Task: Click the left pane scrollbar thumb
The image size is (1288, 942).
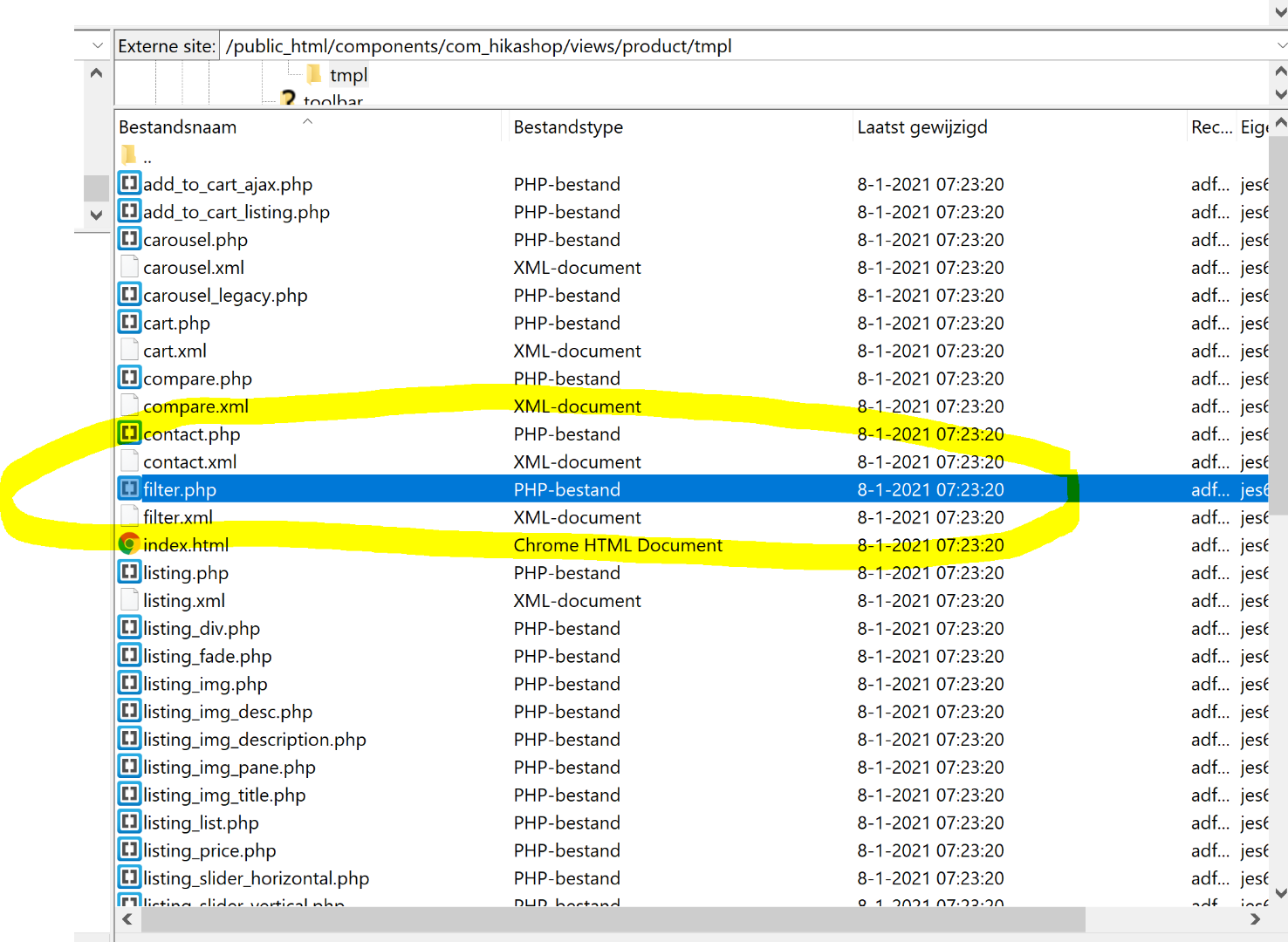Action: (97, 188)
